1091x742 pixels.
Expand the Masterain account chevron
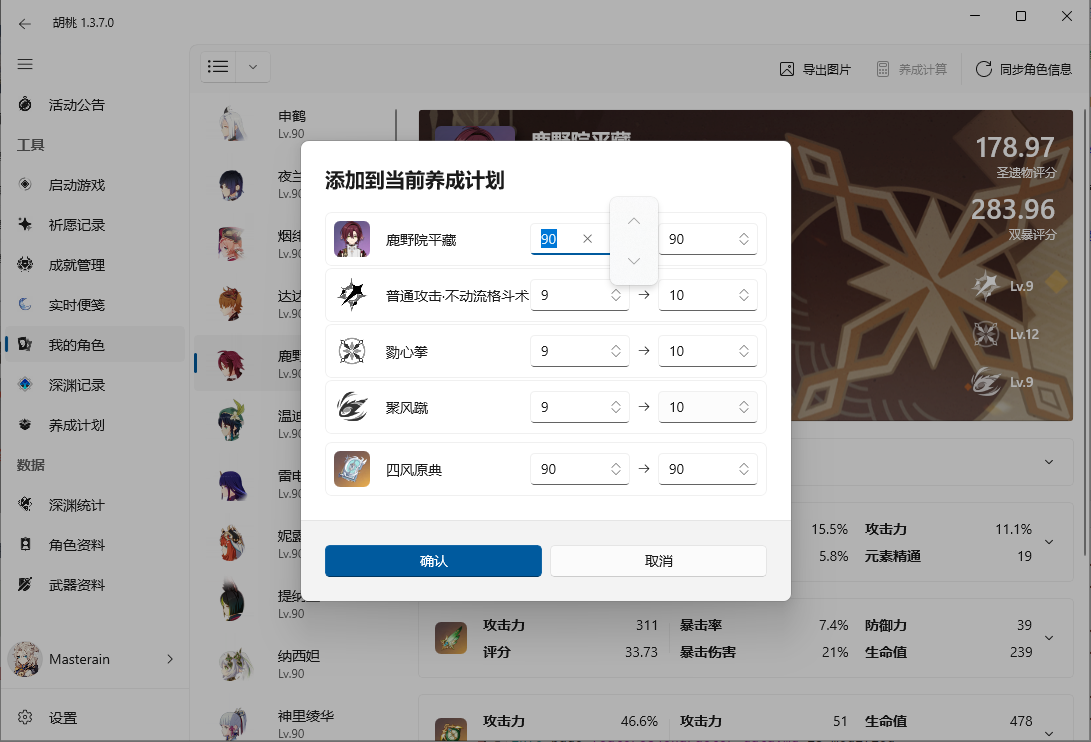pyautogui.click(x=170, y=659)
